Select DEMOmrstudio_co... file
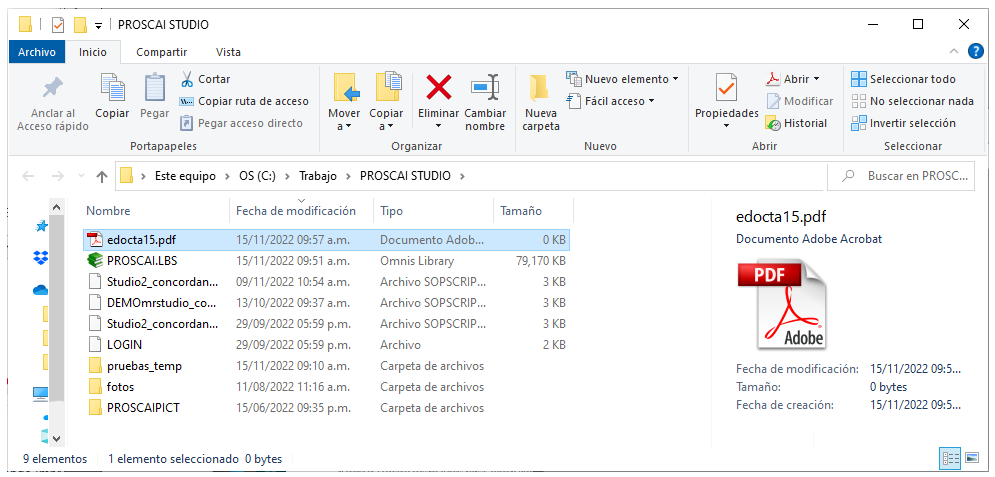The width and height of the screenshot is (995, 477). coord(327,303)
